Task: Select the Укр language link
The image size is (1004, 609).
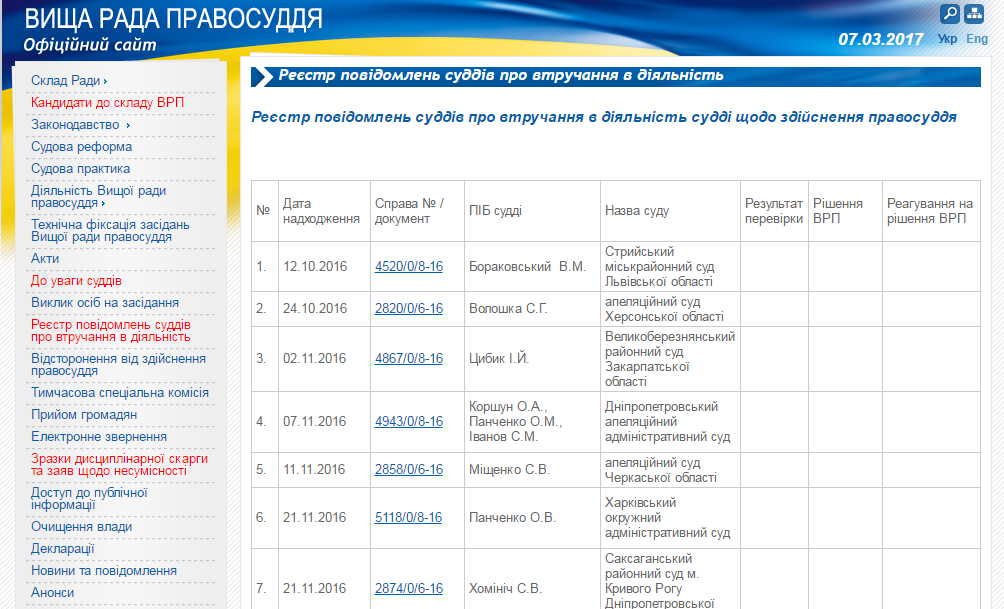Action: (x=947, y=39)
